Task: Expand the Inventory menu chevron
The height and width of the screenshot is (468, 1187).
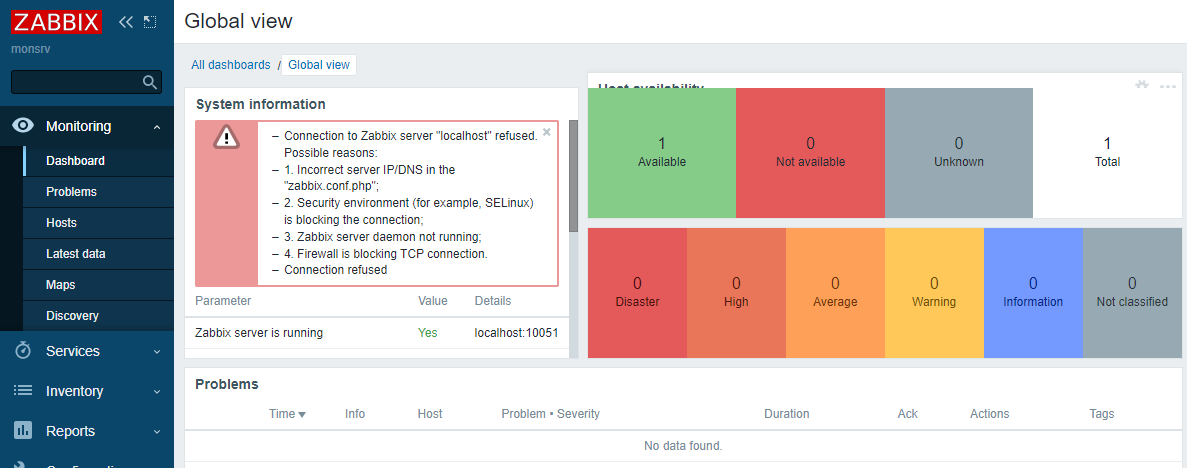Action: tap(157, 392)
